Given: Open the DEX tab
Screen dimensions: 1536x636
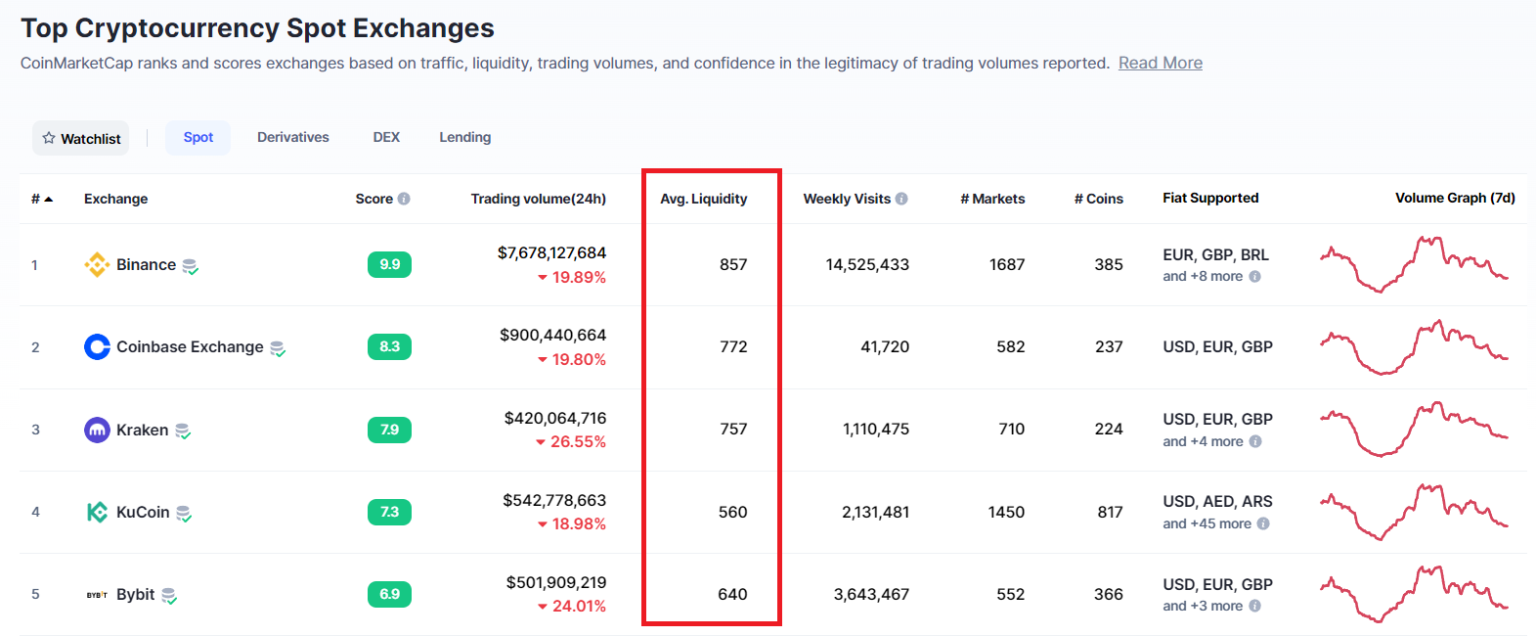Looking at the screenshot, I should pos(386,137).
